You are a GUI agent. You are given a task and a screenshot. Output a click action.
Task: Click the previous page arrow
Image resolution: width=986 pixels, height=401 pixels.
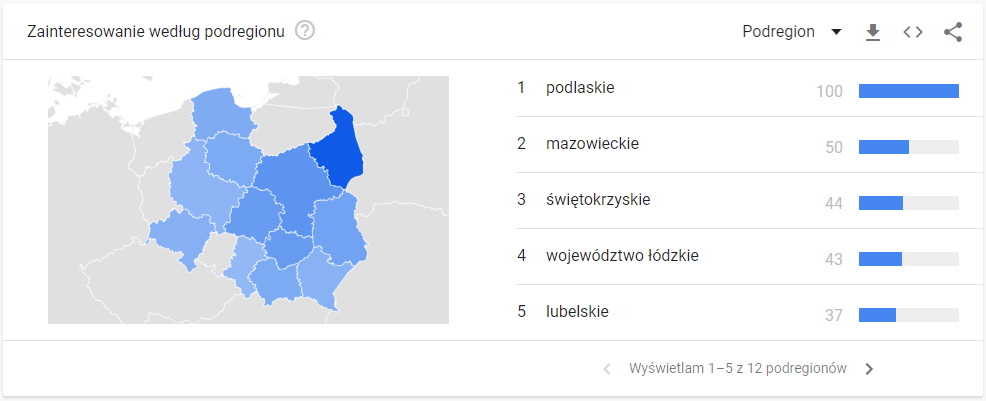click(x=607, y=369)
